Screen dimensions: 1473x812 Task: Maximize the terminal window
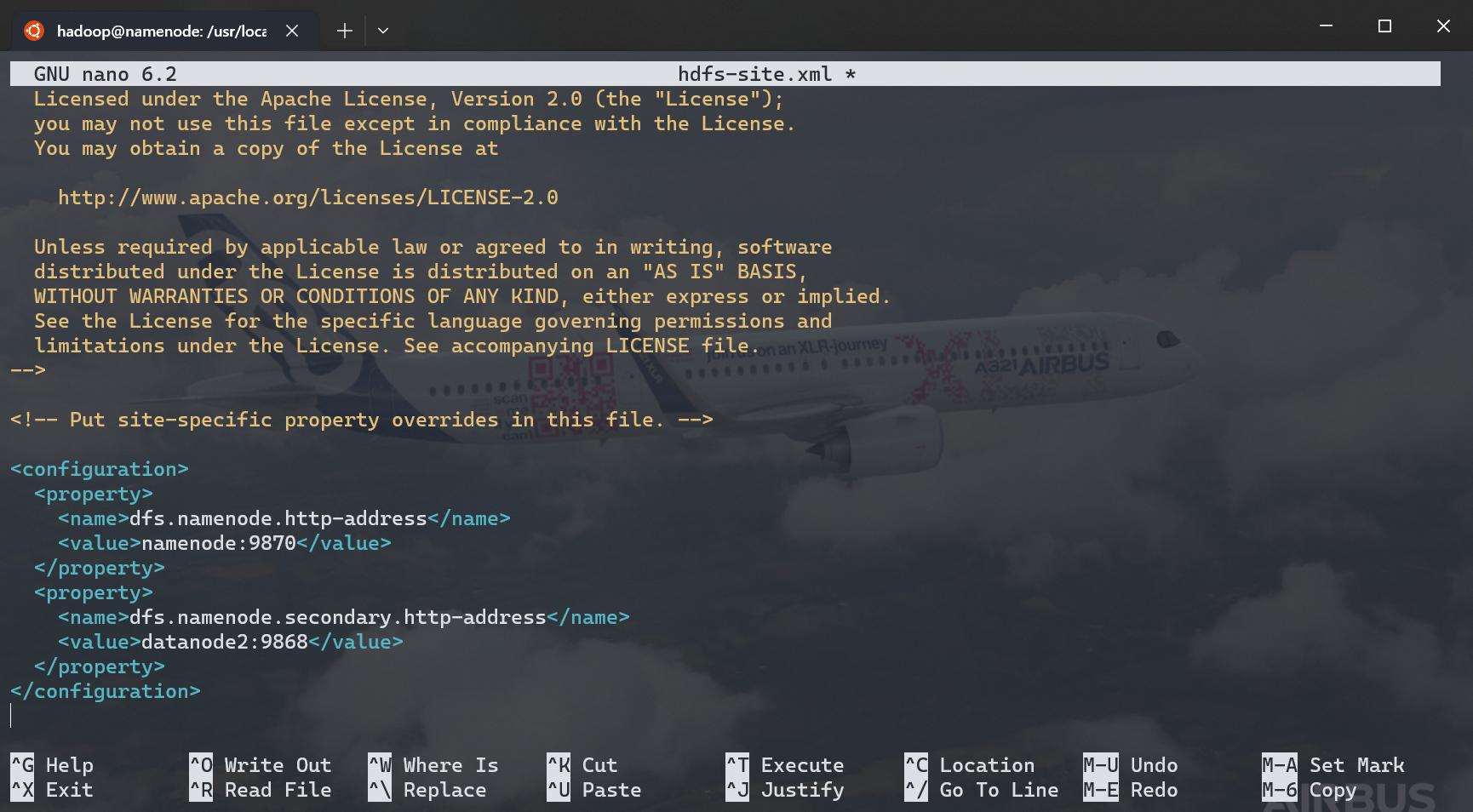coord(1384,26)
